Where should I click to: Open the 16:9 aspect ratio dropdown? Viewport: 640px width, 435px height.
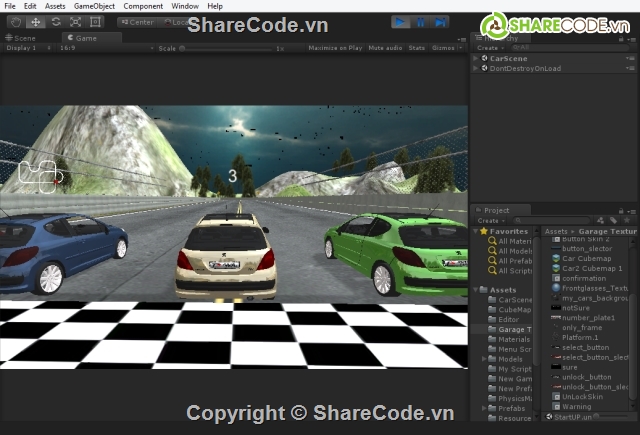tap(106, 48)
